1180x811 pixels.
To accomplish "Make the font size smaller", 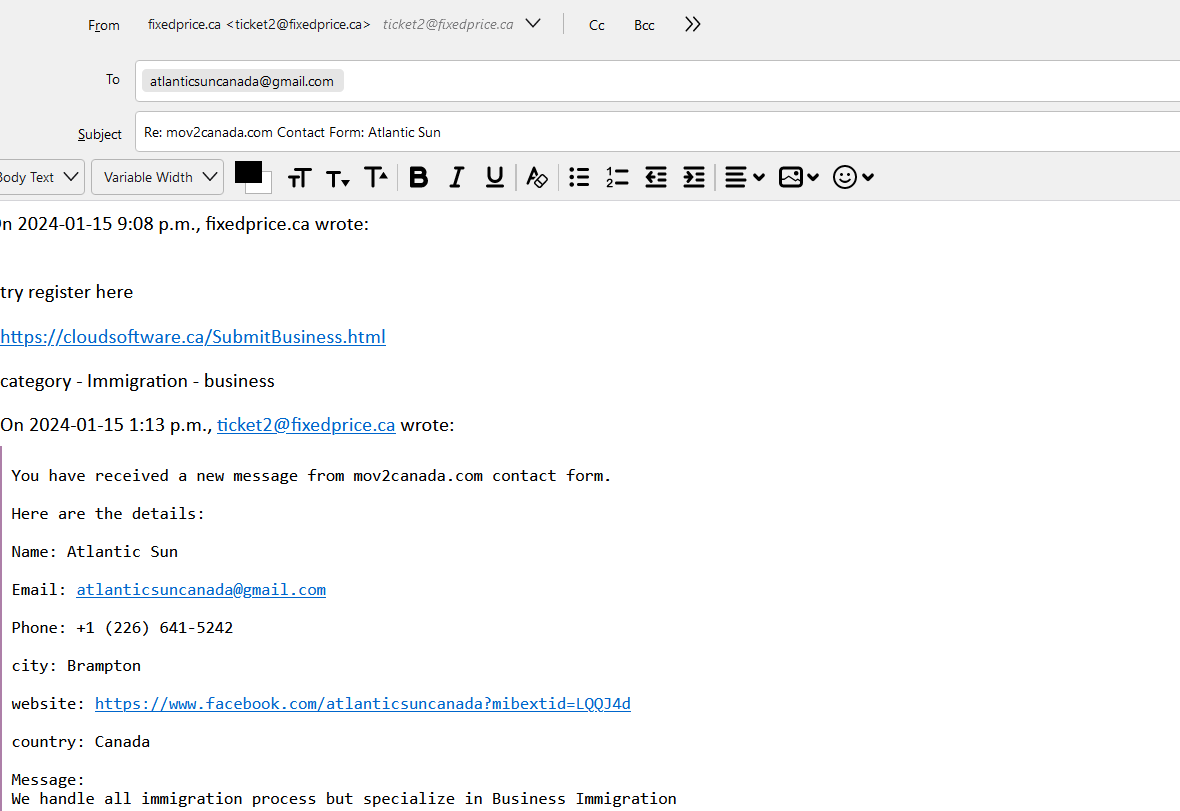I will click(338, 178).
